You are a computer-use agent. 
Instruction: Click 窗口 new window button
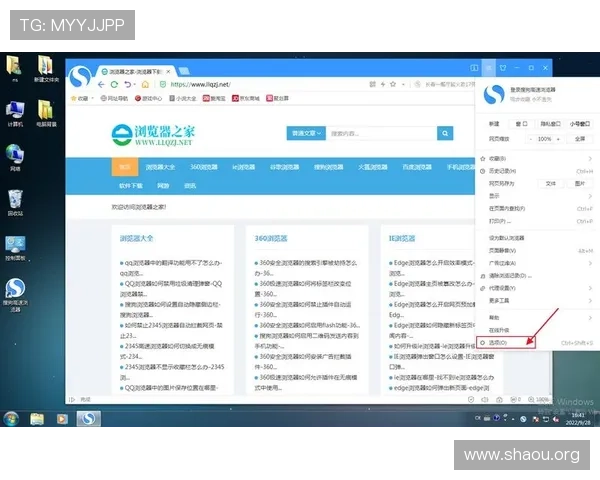(x=521, y=124)
